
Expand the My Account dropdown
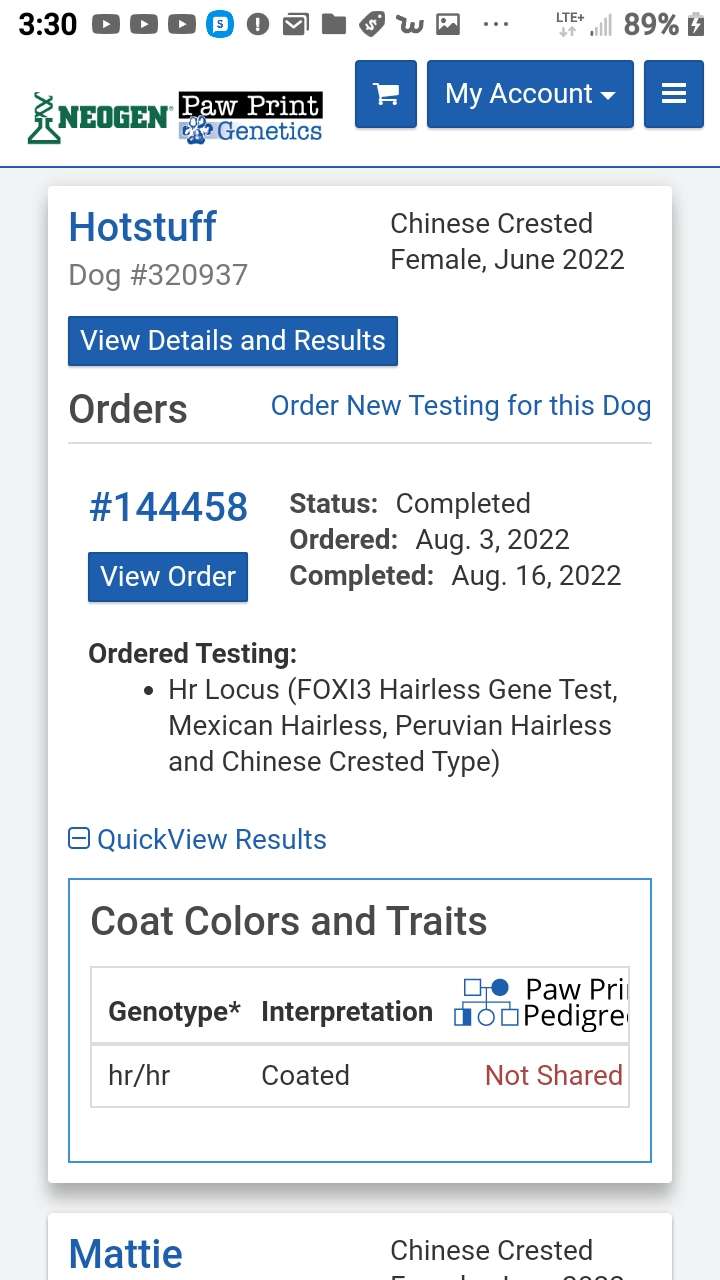point(530,94)
